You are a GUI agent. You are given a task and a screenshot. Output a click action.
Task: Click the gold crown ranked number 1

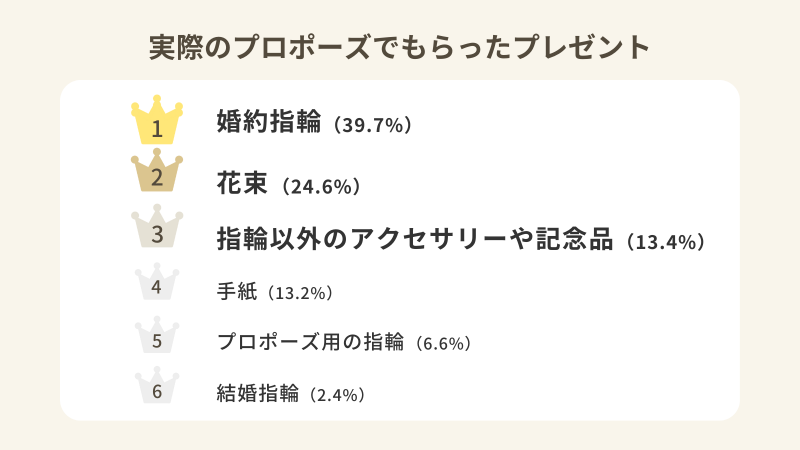point(157,122)
